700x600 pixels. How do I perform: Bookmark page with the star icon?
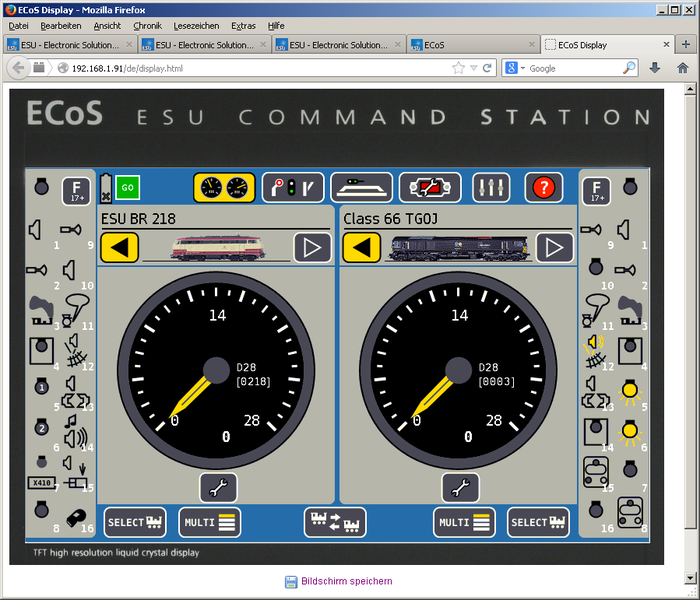pyautogui.click(x=458, y=68)
